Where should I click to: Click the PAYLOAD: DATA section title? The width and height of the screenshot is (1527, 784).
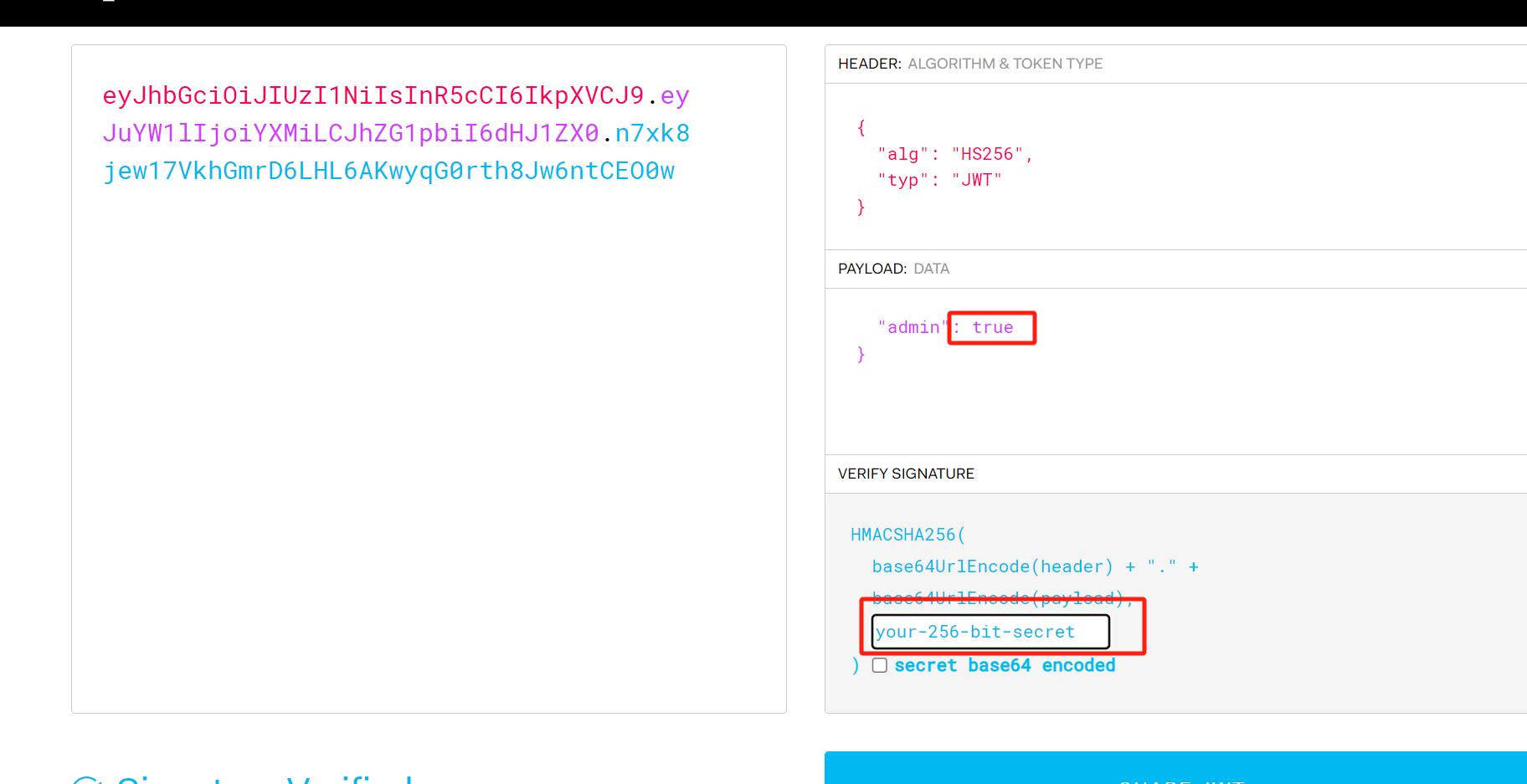893,269
